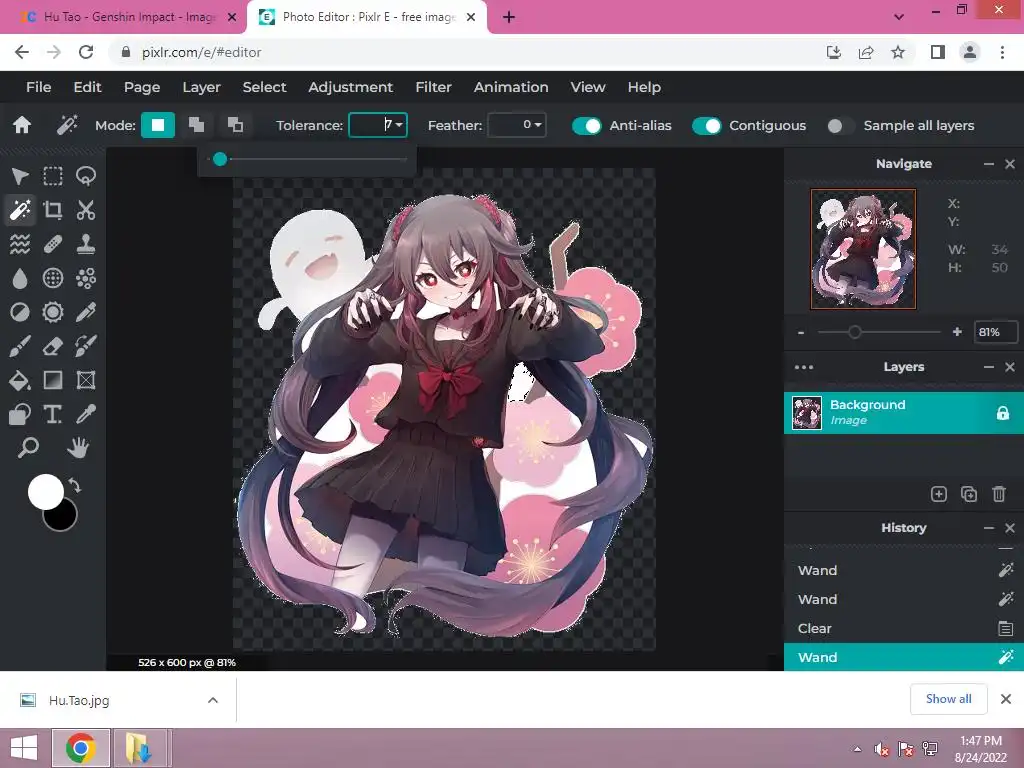Collapse the Layers panel
This screenshot has height=768, width=1024.
pyautogui.click(x=989, y=367)
